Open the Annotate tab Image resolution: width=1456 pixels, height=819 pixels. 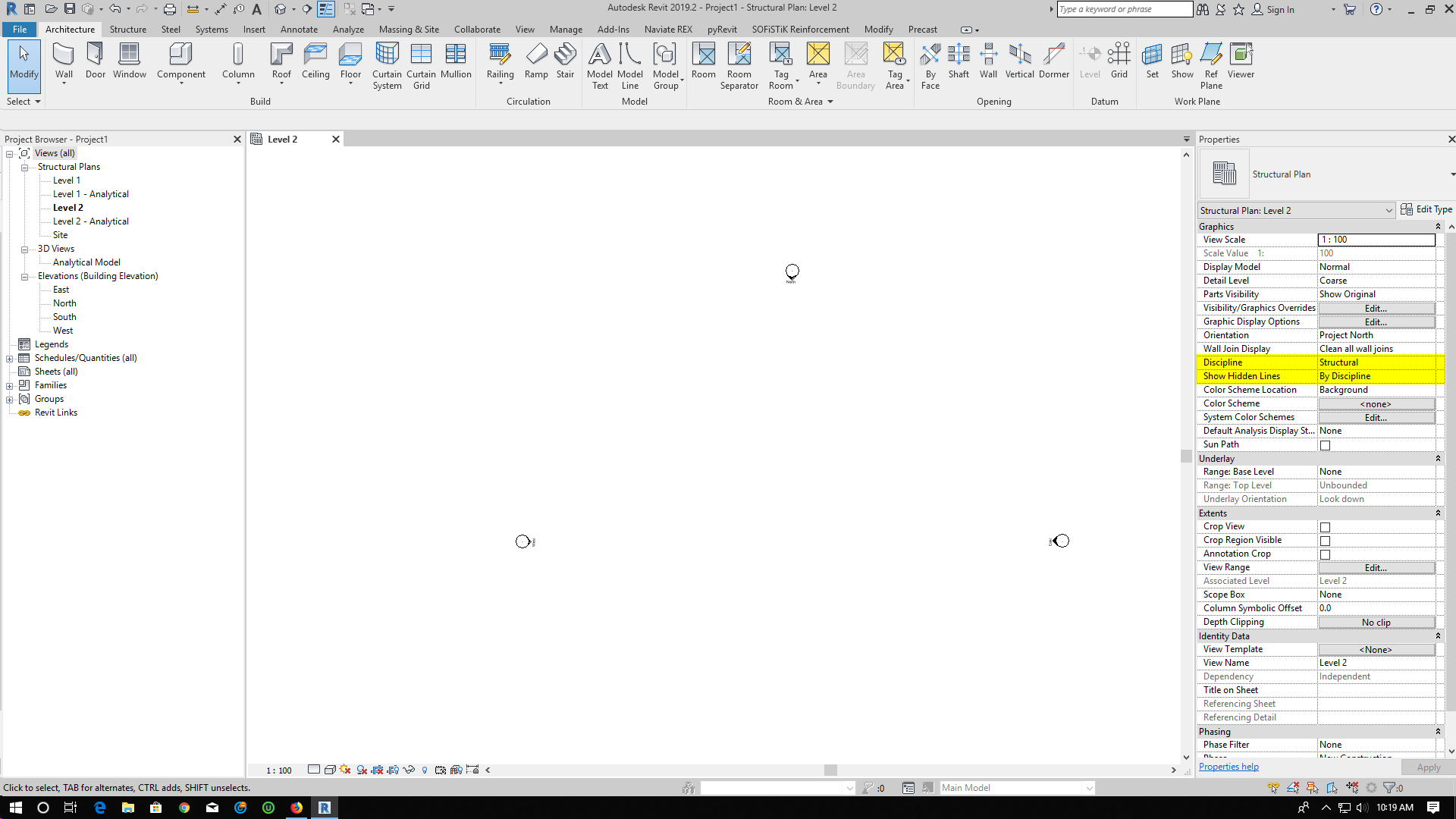[x=299, y=29]
